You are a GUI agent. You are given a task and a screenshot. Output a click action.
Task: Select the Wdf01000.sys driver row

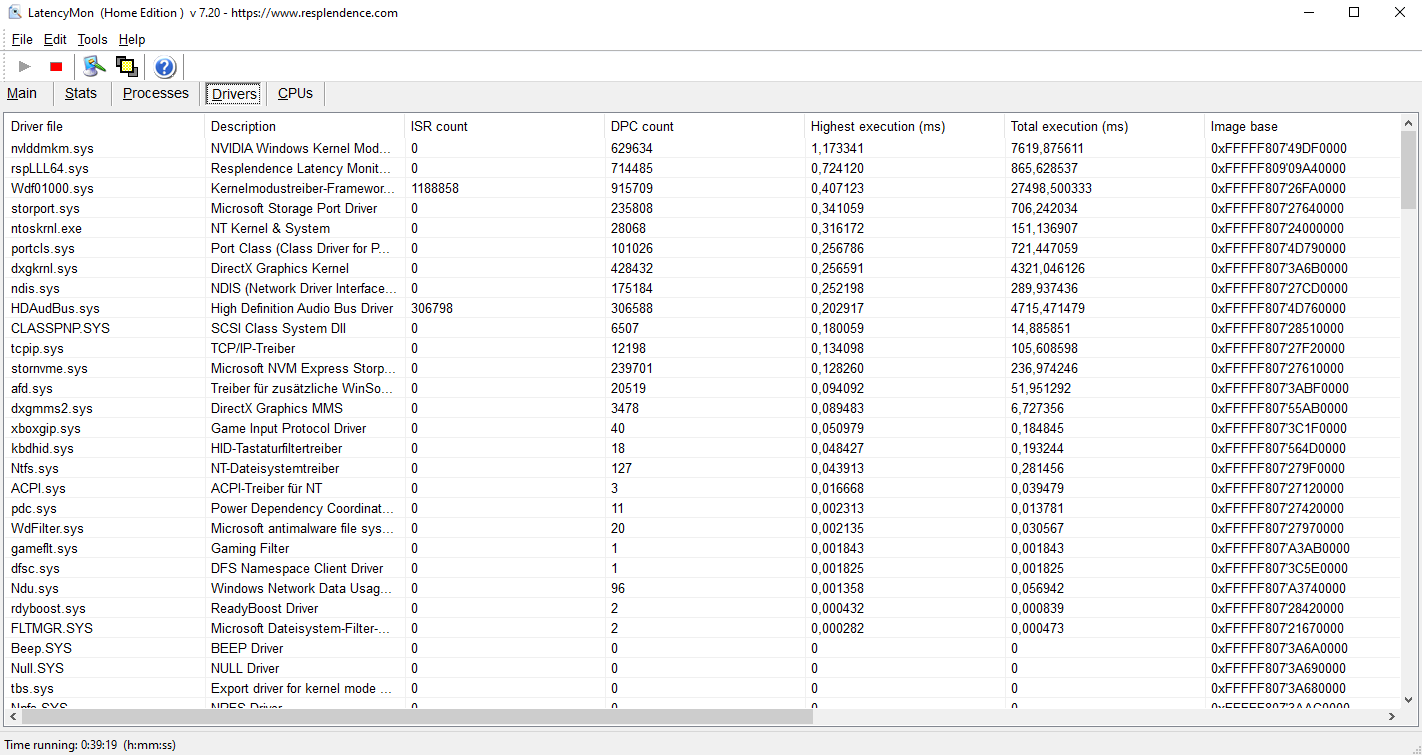coord(702,188)
